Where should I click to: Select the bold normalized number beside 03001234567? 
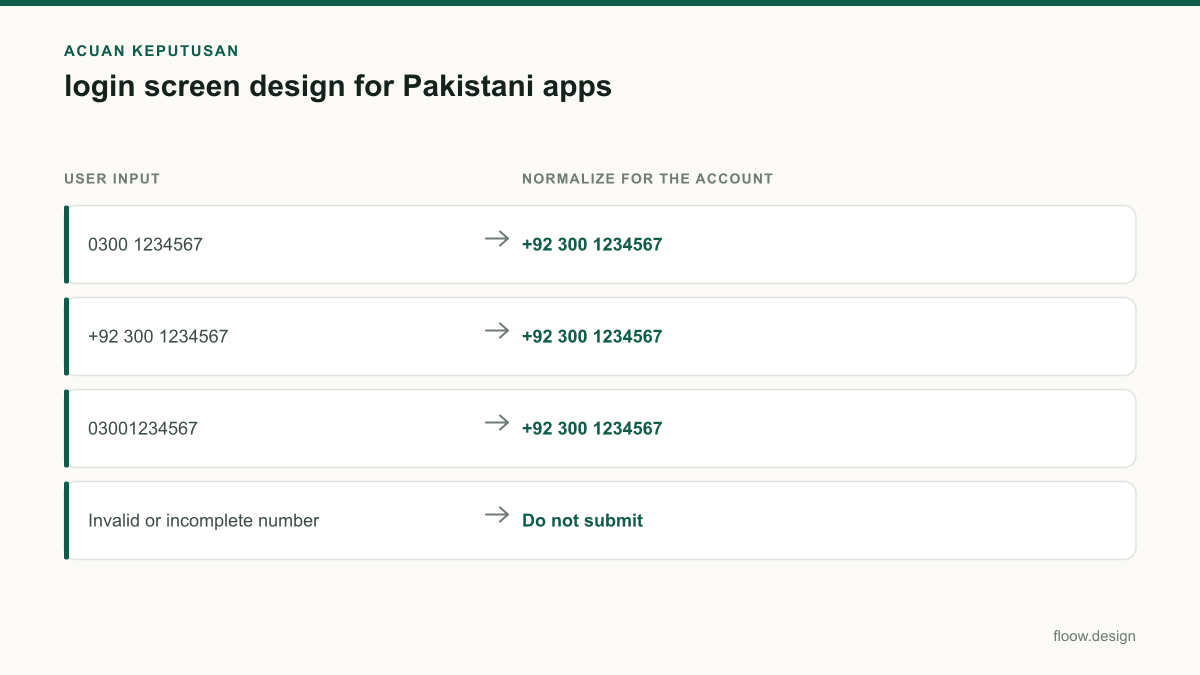click(x=592, y=428)
